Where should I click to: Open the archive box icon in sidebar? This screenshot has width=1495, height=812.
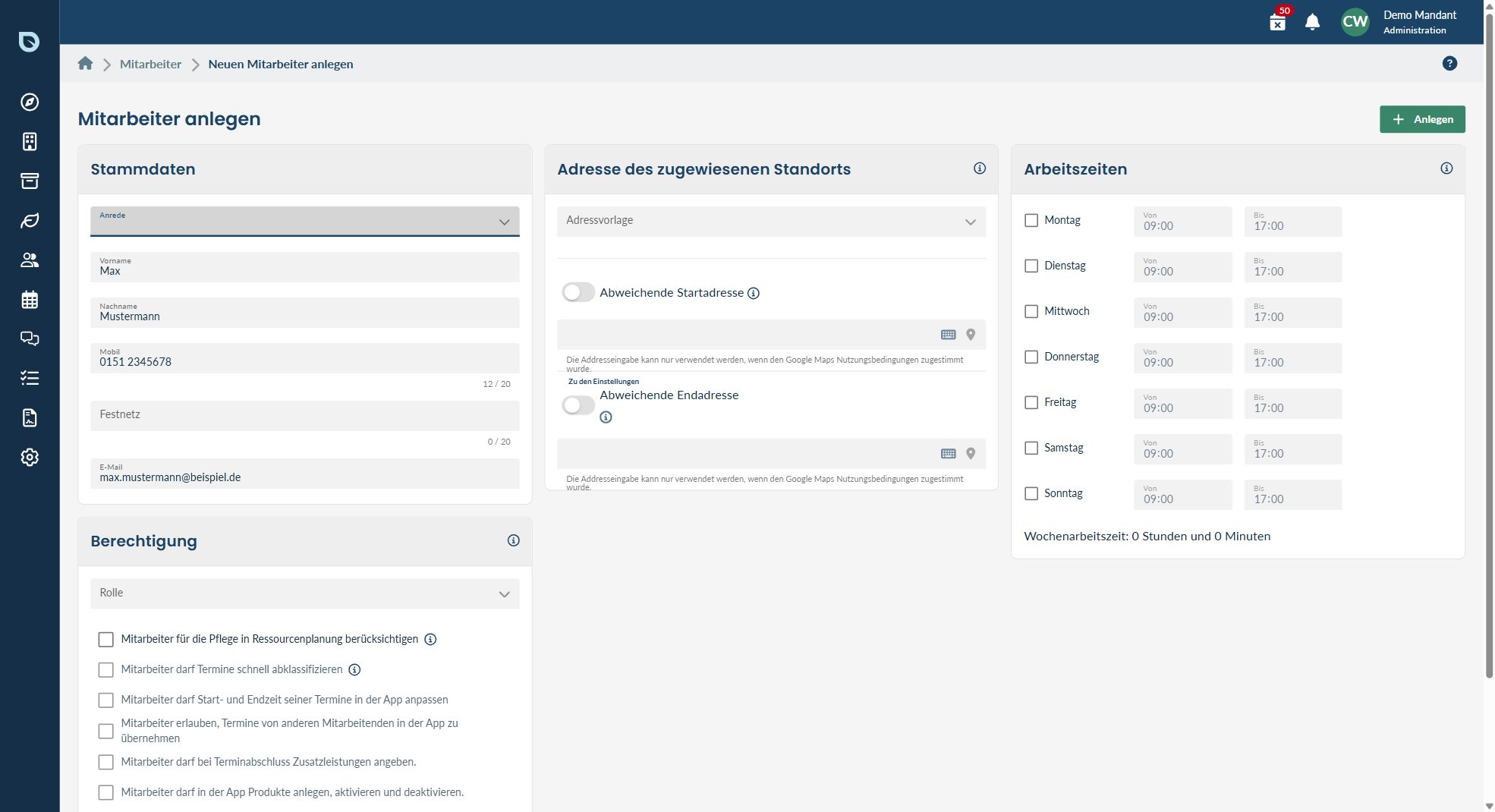(30, 181)
